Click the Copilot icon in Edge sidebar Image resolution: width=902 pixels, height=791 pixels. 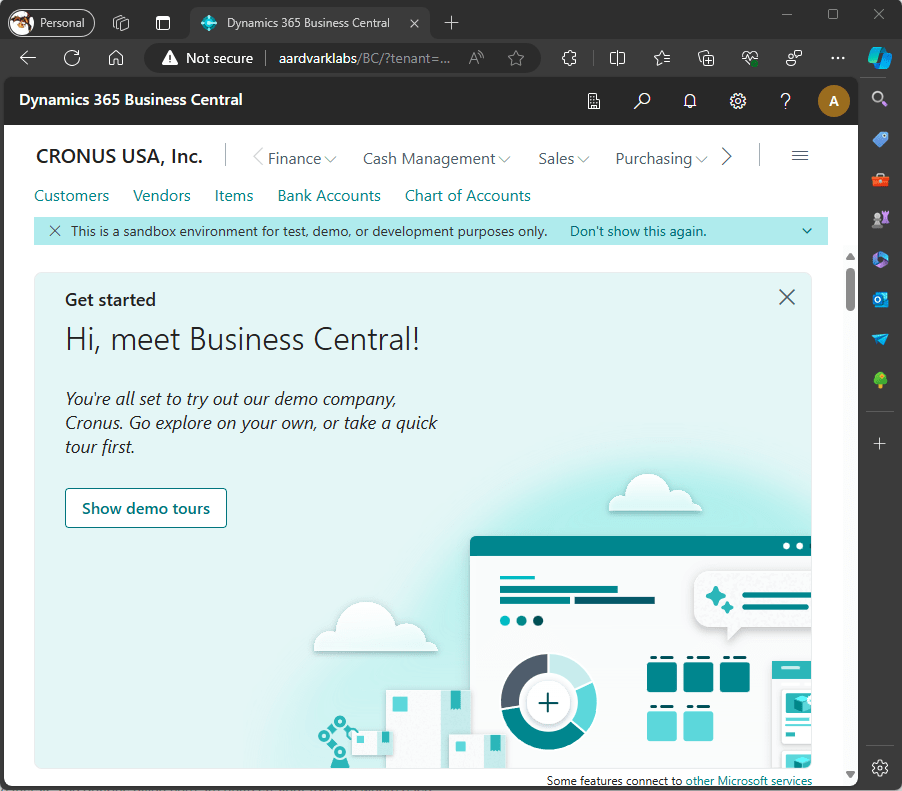(879, 58)
